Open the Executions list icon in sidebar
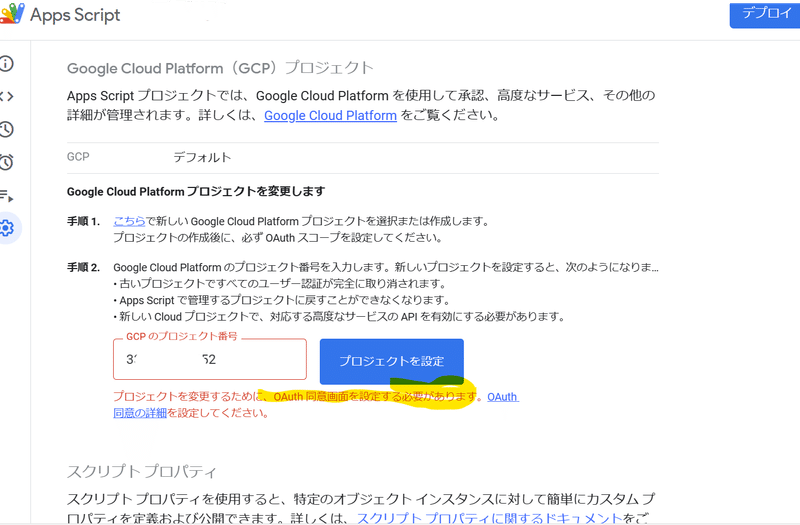Viewport: 800px width, 525px height. click(x=7, y=195)
